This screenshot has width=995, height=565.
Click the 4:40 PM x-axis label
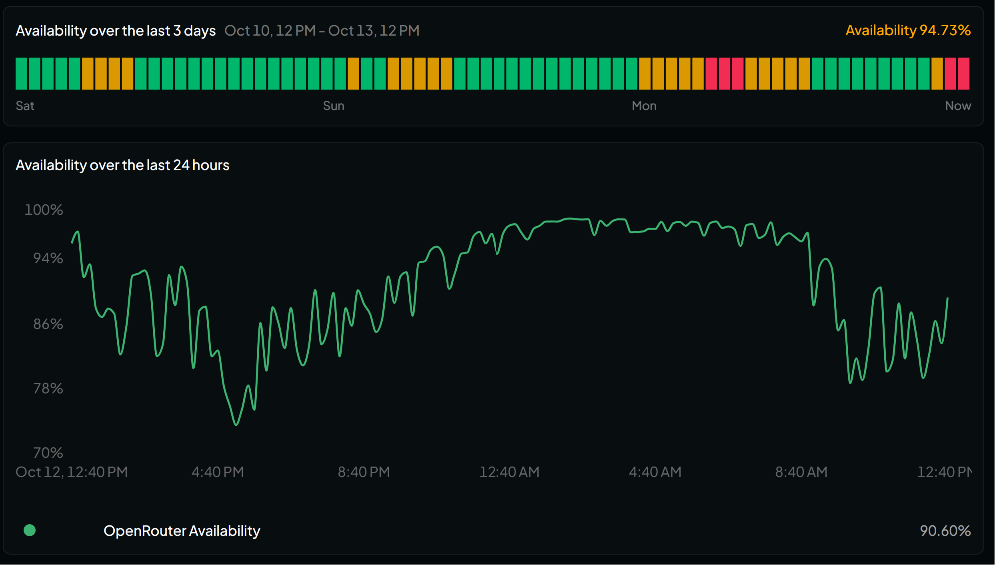coord(218,472)
